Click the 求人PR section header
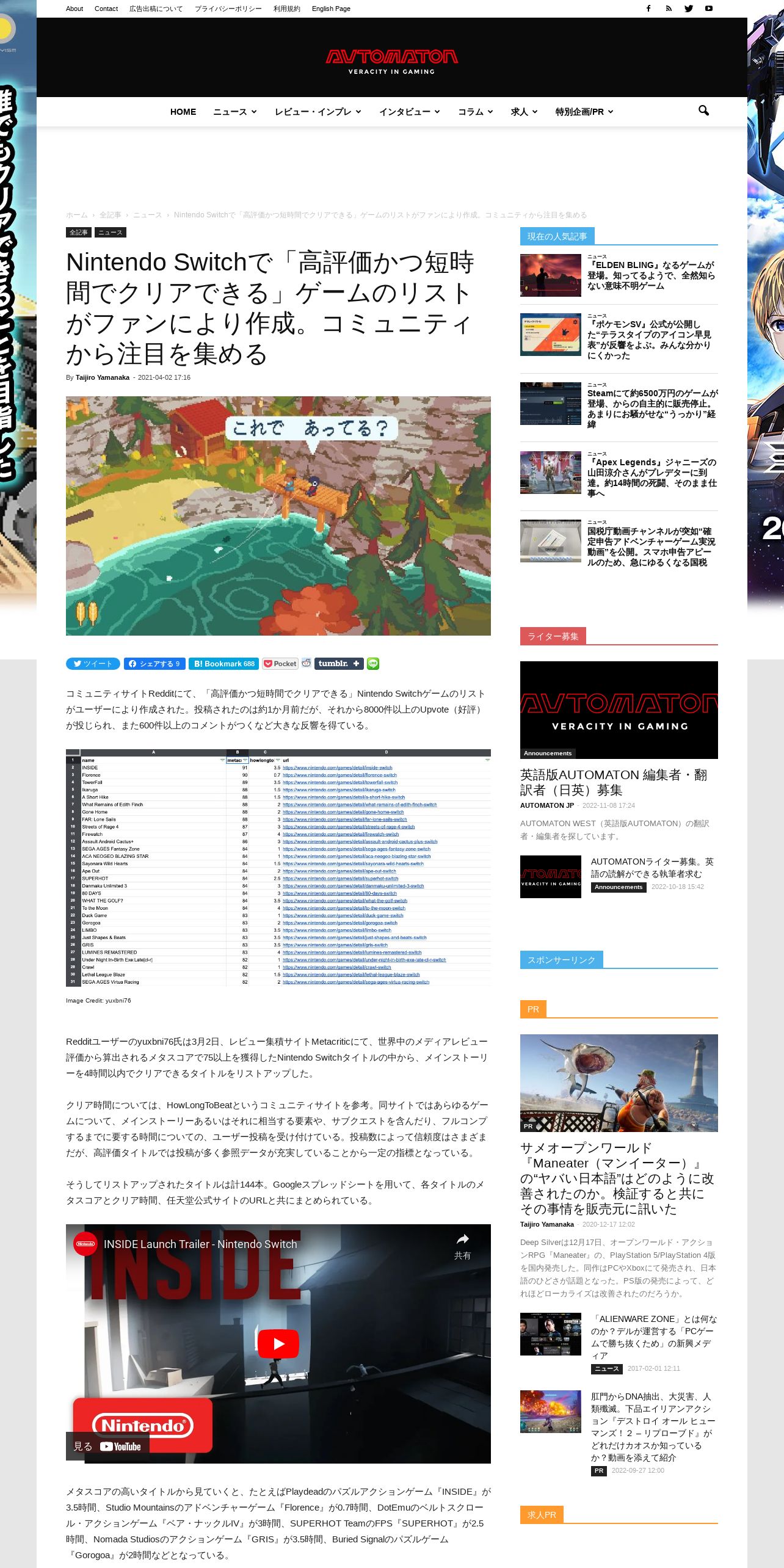784x1568 pixels. 542,1514
